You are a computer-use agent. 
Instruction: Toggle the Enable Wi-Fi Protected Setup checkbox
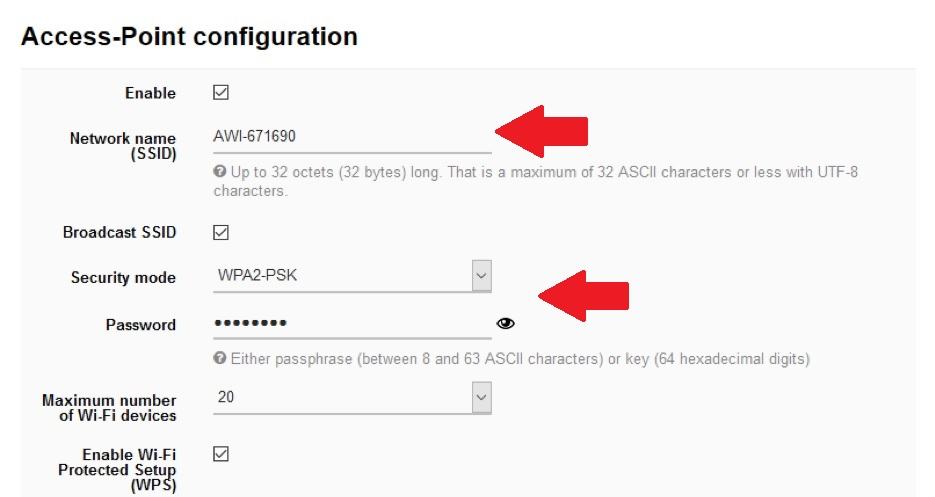[x=221, y=454]
